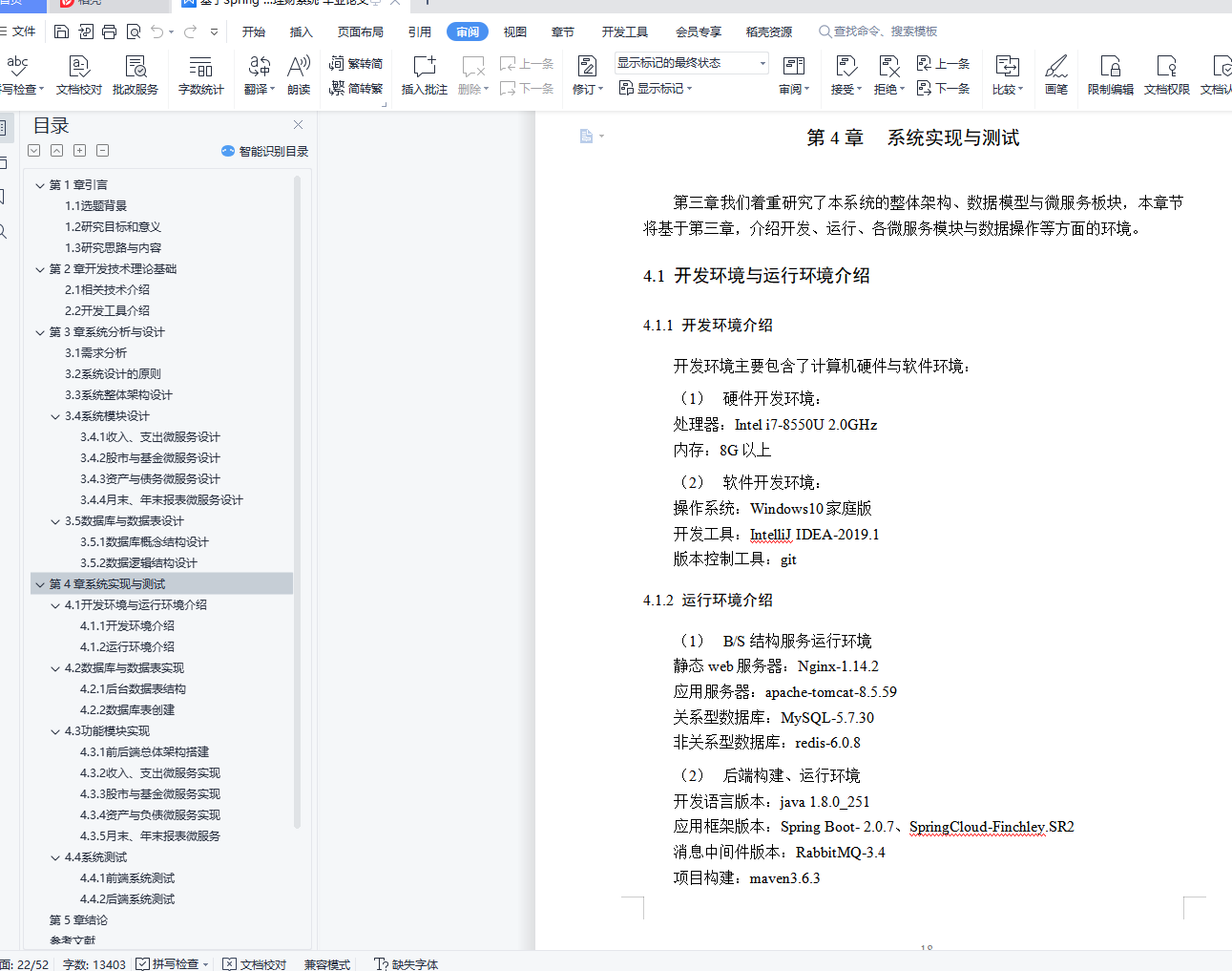Open the quick-access toolbar customize dropdown
Image resolution: width=1232 pixels, height=971 pixels.
214,32
